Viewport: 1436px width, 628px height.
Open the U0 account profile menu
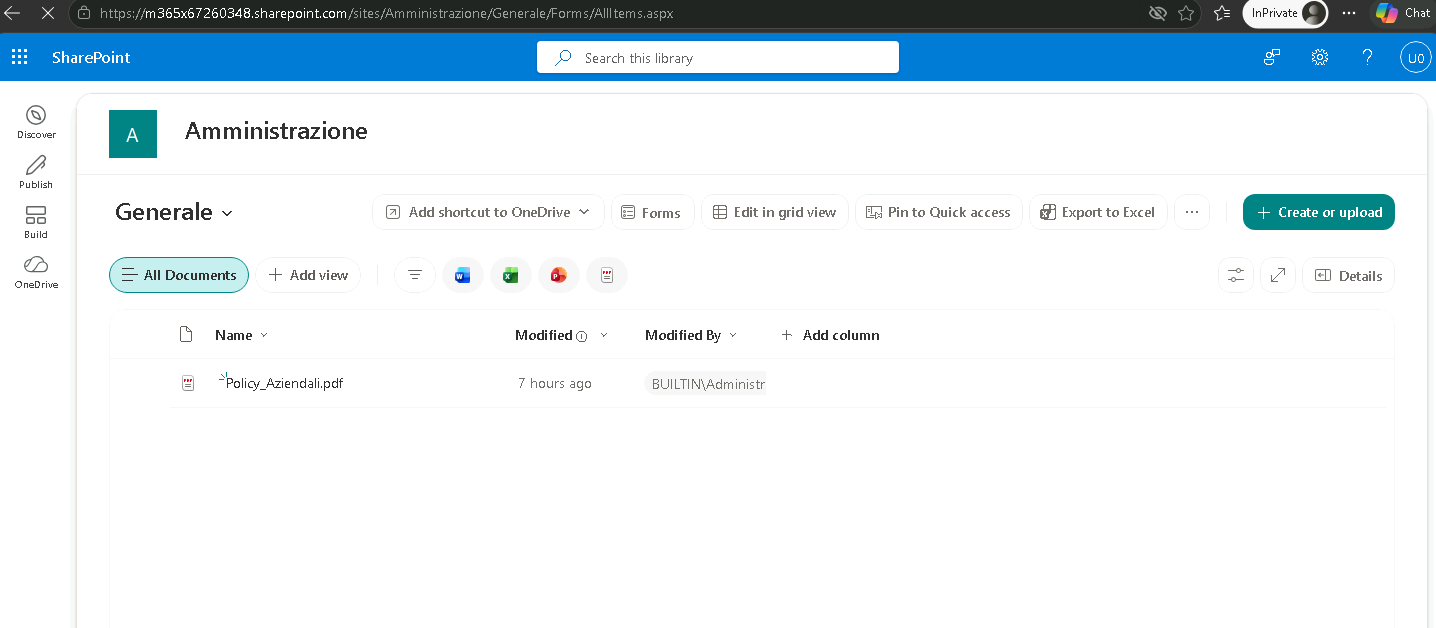(x=1416, y=58)
